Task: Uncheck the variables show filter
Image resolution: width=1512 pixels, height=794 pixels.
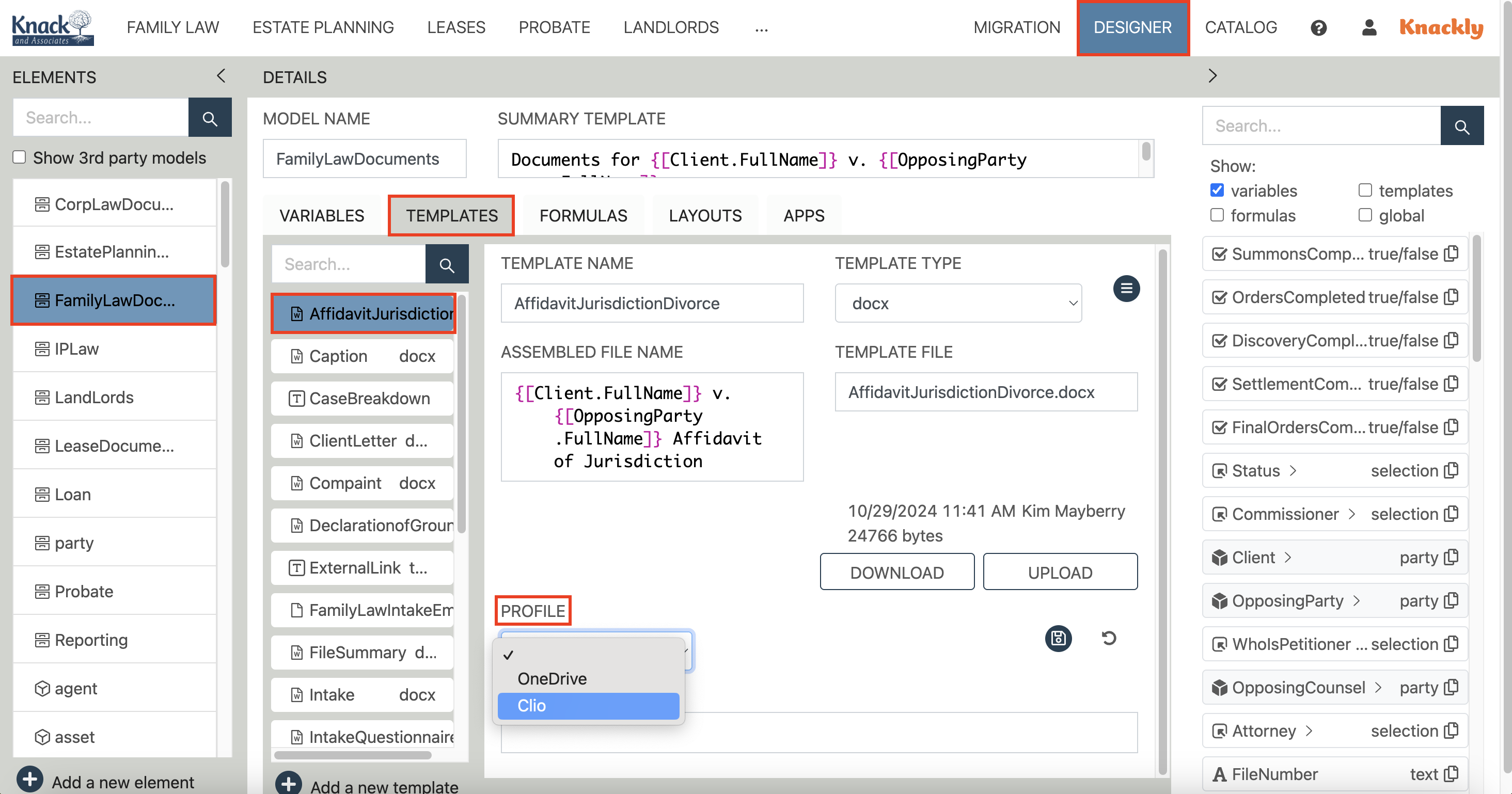Action: point(1217,190)
